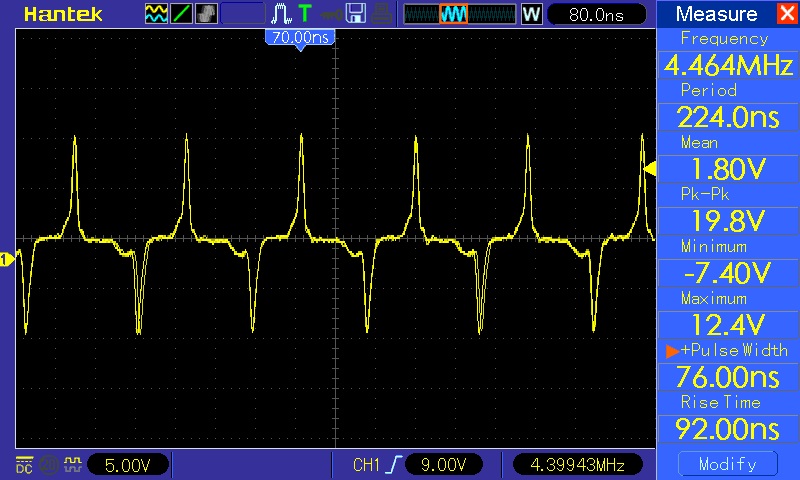Click the Measure panel title
The height and width of the screenshot is (480, 800).
pyautogui.click(x=716, y=14)
